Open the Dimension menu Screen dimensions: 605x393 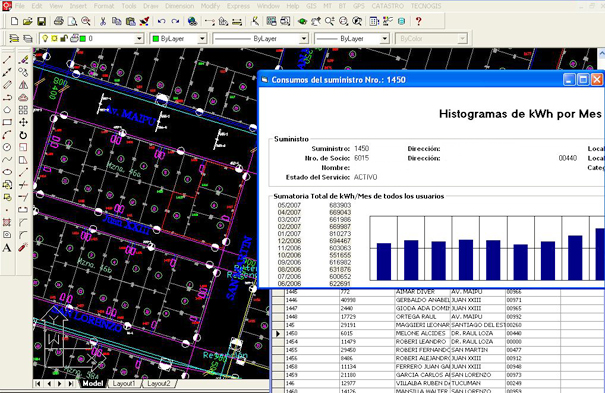pyautogui.click(x=179, y=6)
